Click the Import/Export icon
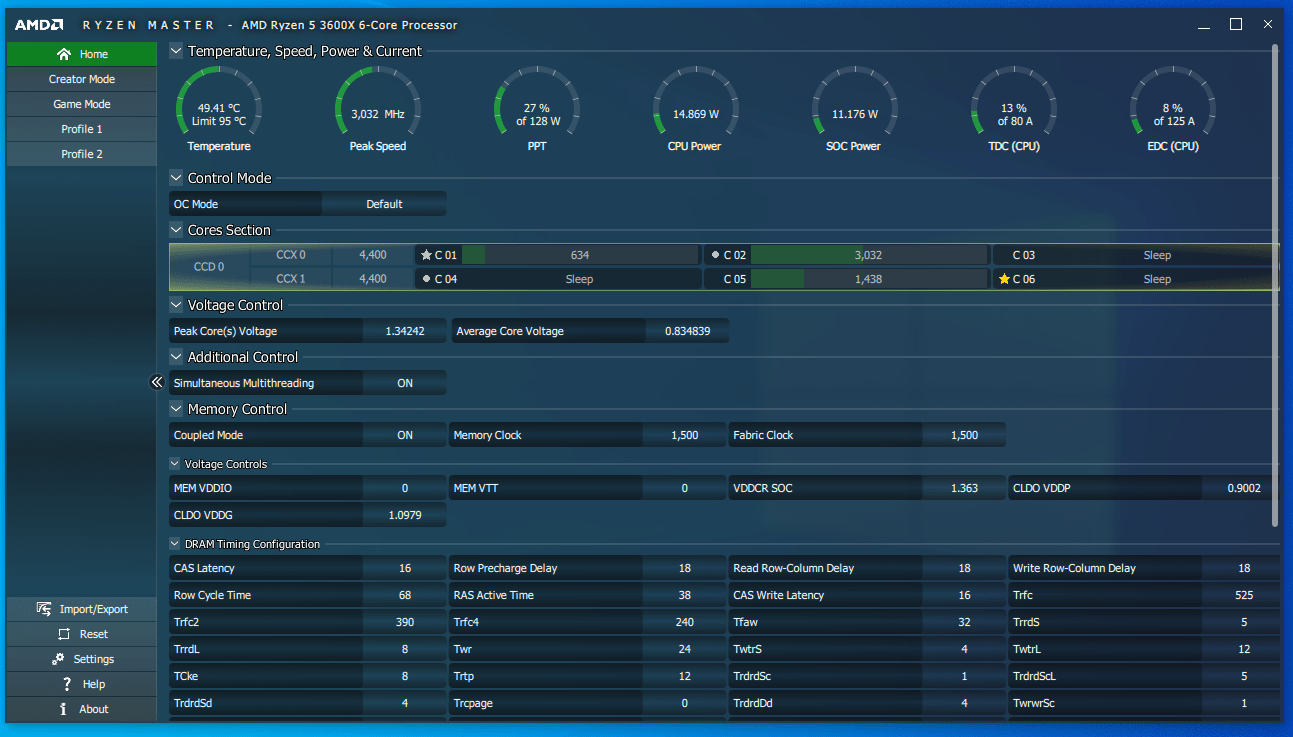1293x737 pixels. [43, 609]
